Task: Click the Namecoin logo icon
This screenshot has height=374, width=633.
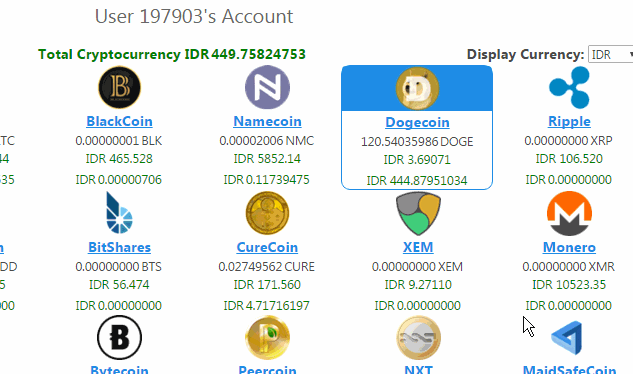Action: pyautogui.click(x=267, y=87)
